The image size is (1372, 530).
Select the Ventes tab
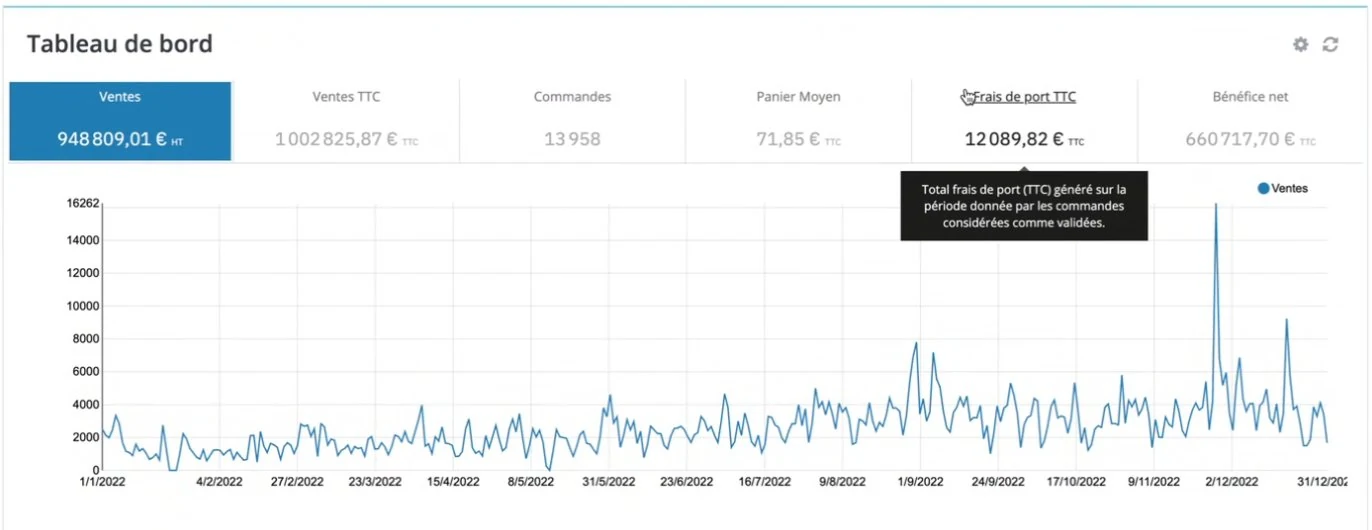120,121
